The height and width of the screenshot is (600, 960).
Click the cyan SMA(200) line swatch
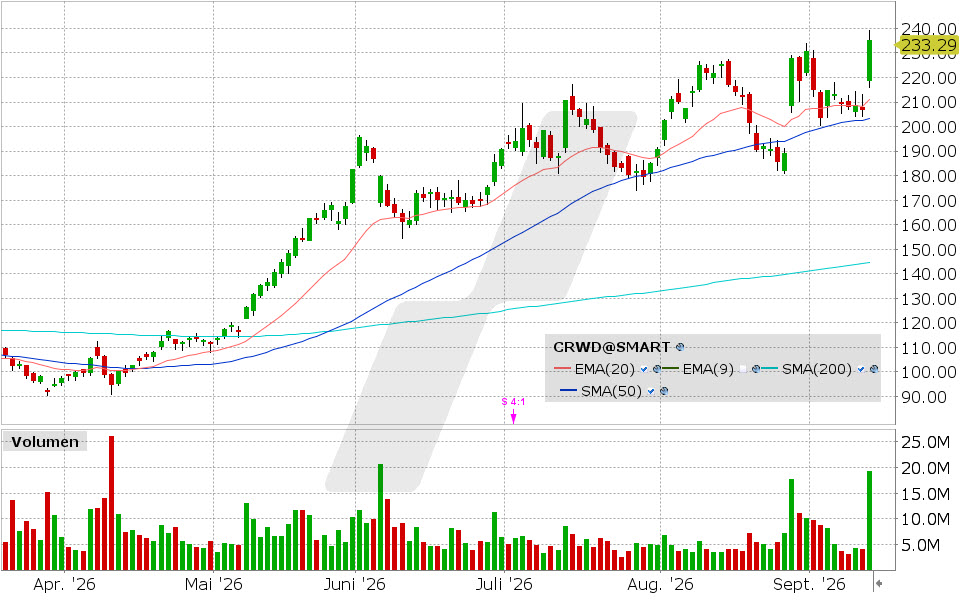[770, 369]
